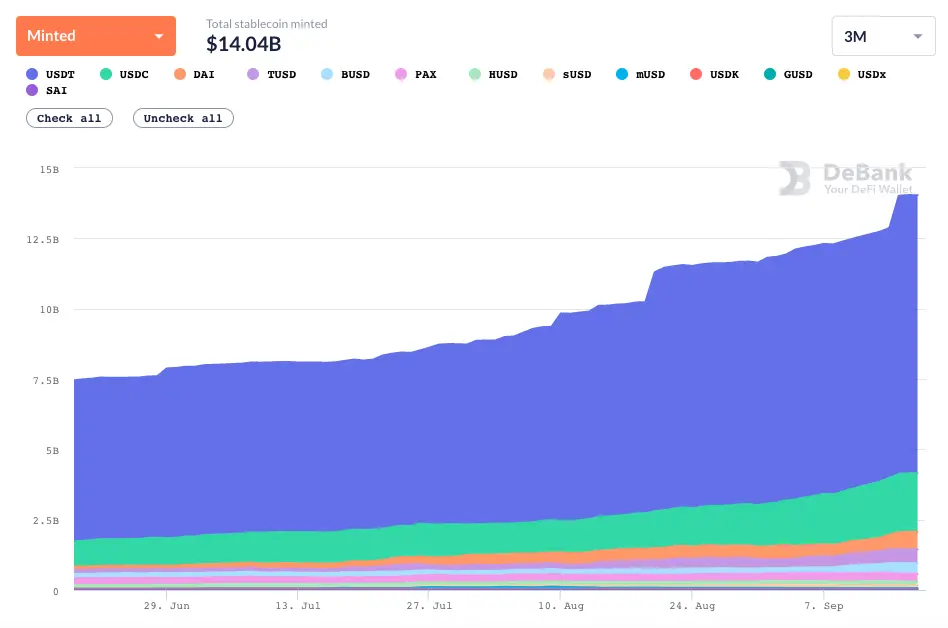The height and width of the screenshot is (628, 948).
Task: Click the 2.5B y-axis label
Action: (x=46, y=521)
